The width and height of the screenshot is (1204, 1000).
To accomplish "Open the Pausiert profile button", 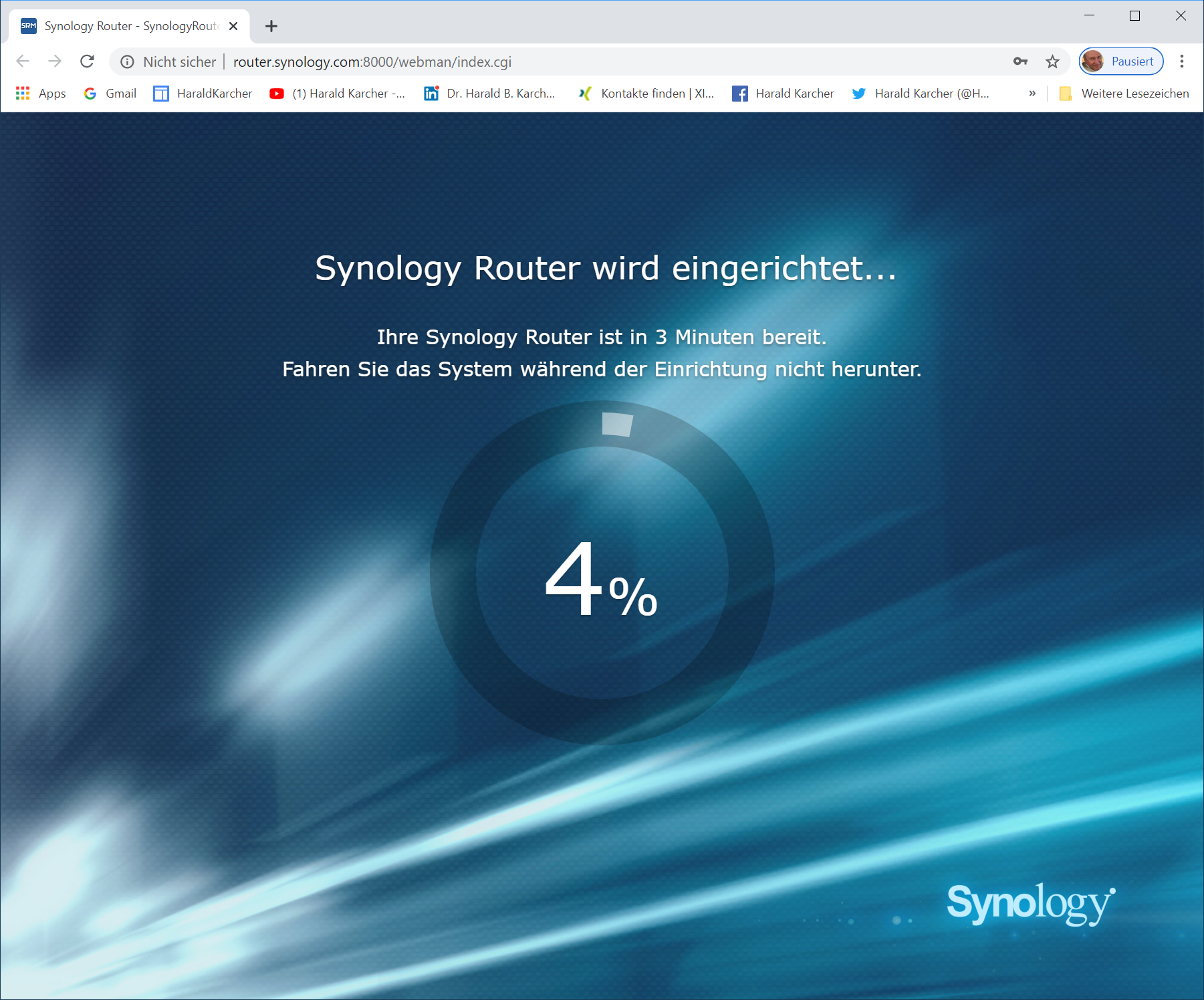I will pos(1121,61).
